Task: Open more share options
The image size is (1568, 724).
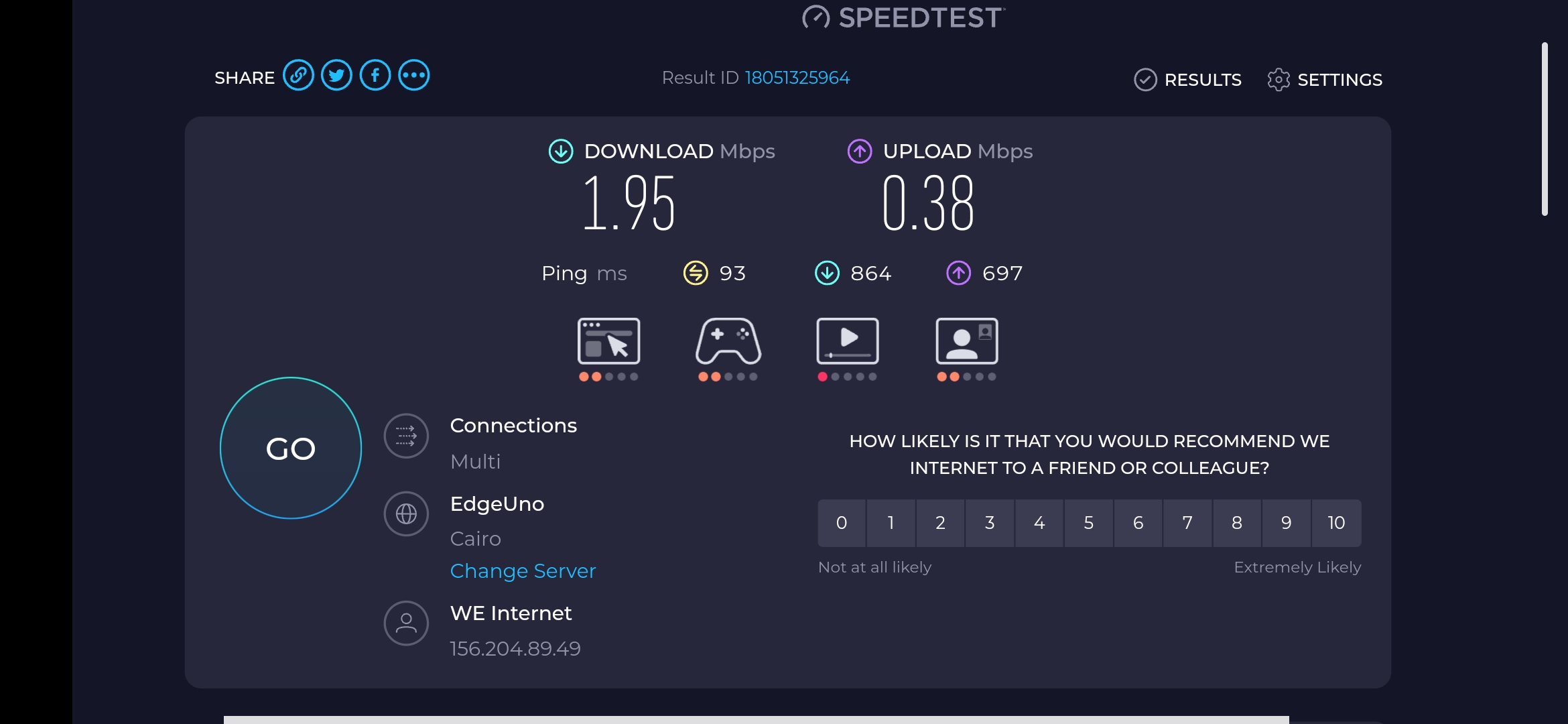Action: coord(414,76)
